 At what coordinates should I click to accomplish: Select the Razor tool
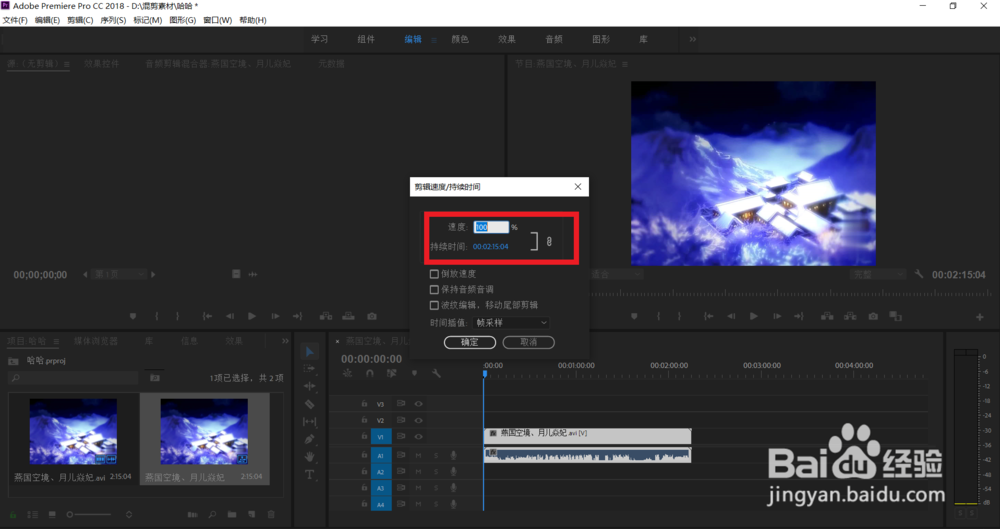(309, 404)
